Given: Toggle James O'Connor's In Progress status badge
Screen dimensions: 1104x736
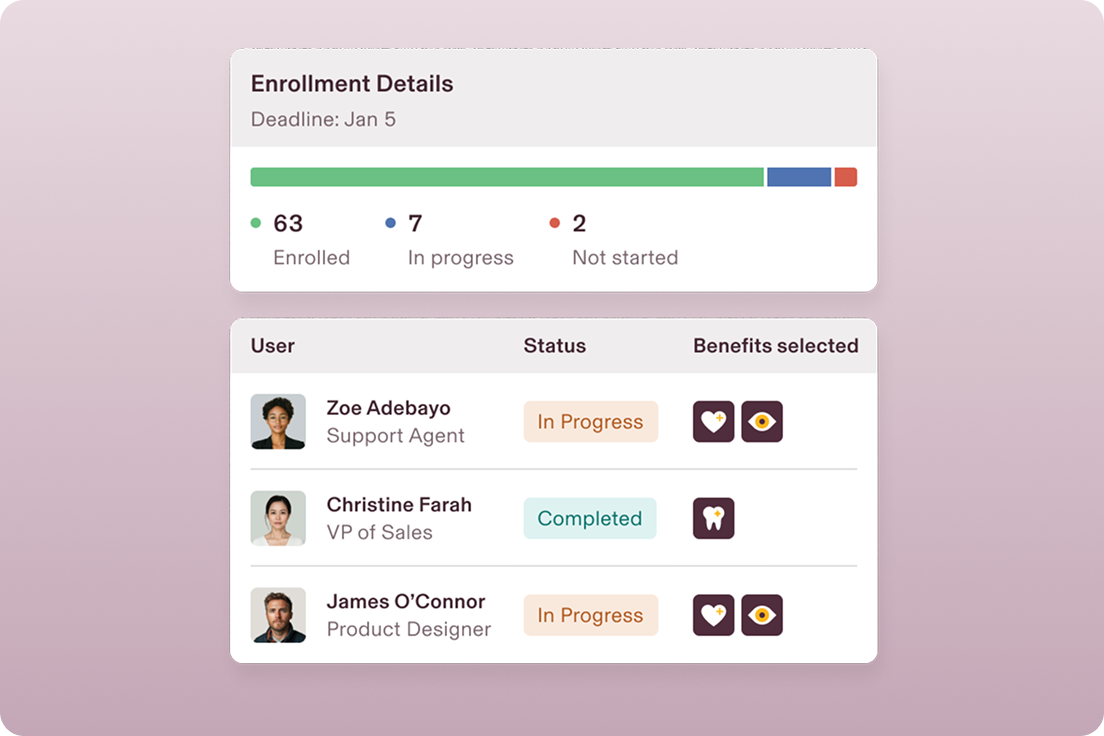Looking at the screenshot, I should coord(590,614).
